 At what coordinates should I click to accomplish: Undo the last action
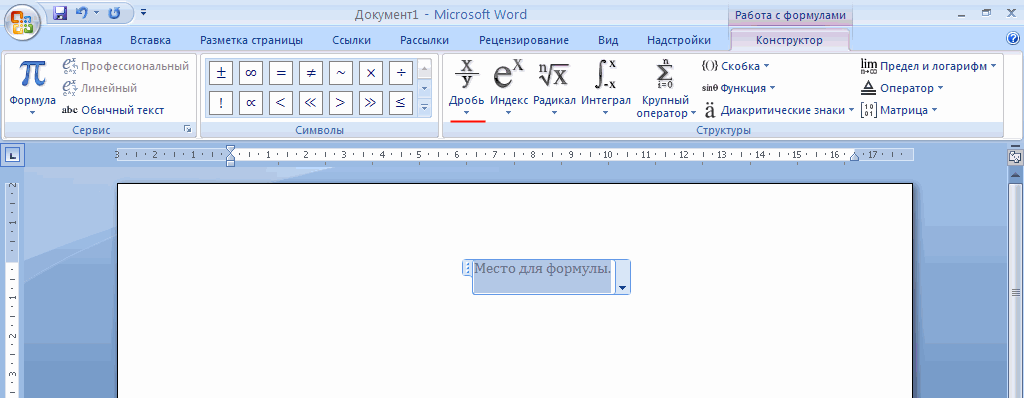point(81,13)
